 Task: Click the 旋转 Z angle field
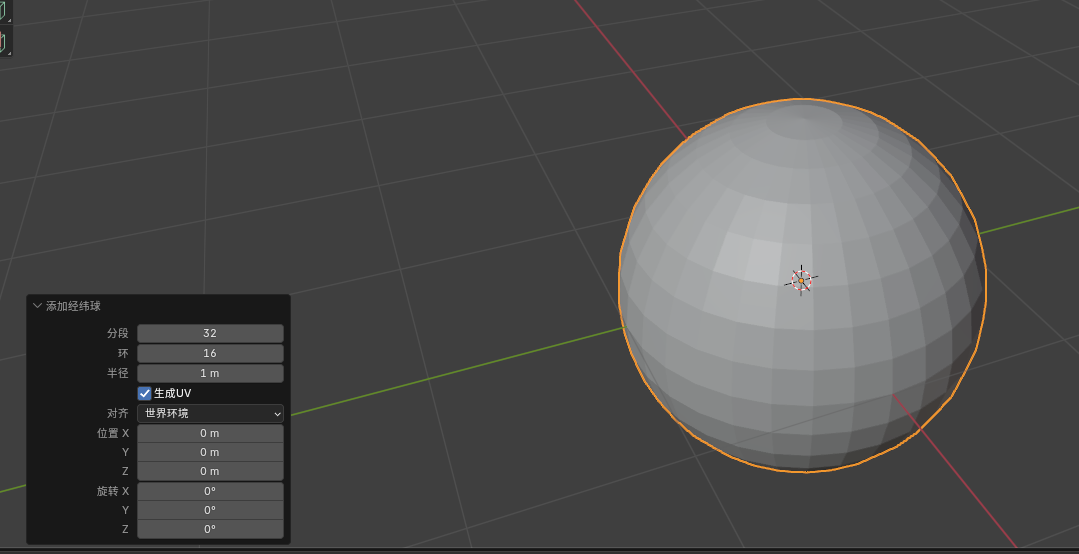(x=210, y=529)
